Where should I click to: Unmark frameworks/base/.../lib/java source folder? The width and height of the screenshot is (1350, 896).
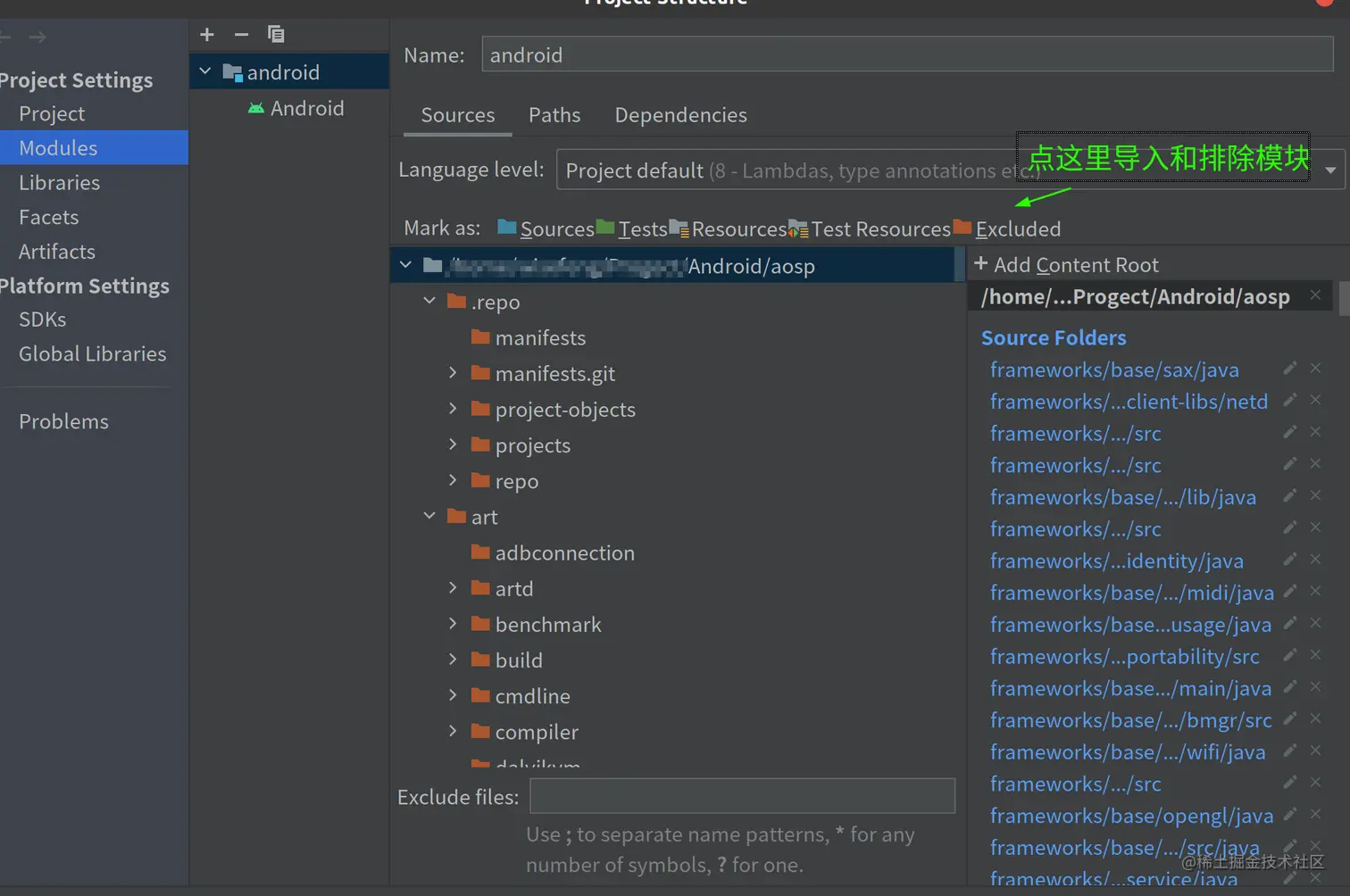point(1315,495)
